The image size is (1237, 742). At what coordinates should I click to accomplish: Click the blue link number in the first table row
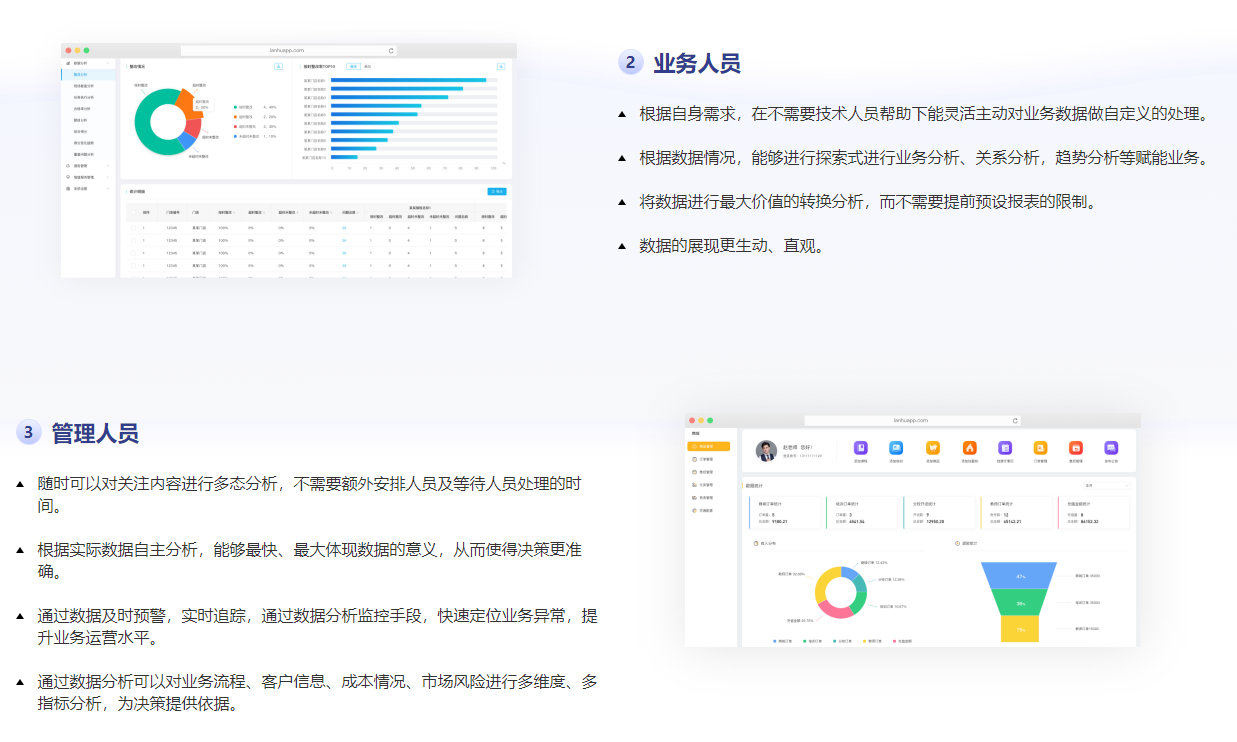[x=344, y=228]
